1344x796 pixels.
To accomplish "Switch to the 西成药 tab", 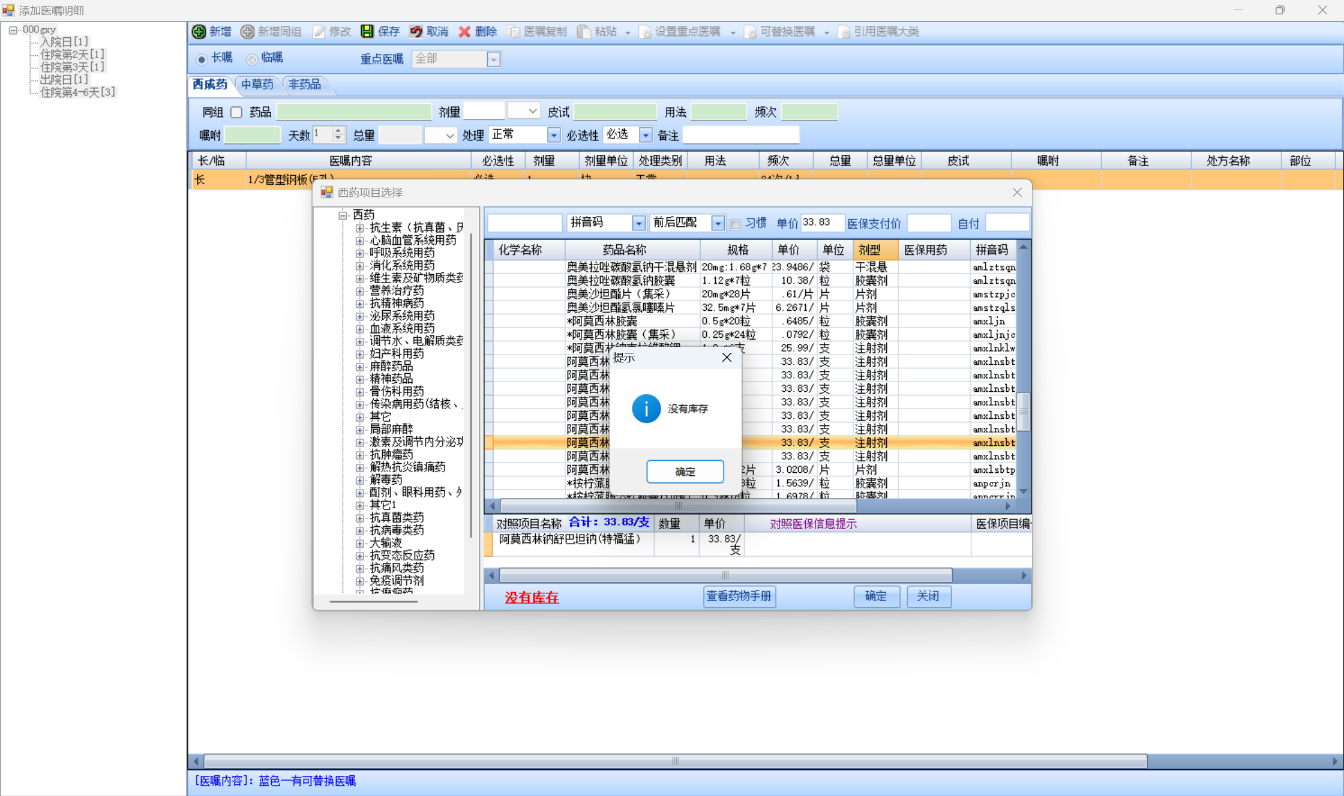I will click(210, 85).
